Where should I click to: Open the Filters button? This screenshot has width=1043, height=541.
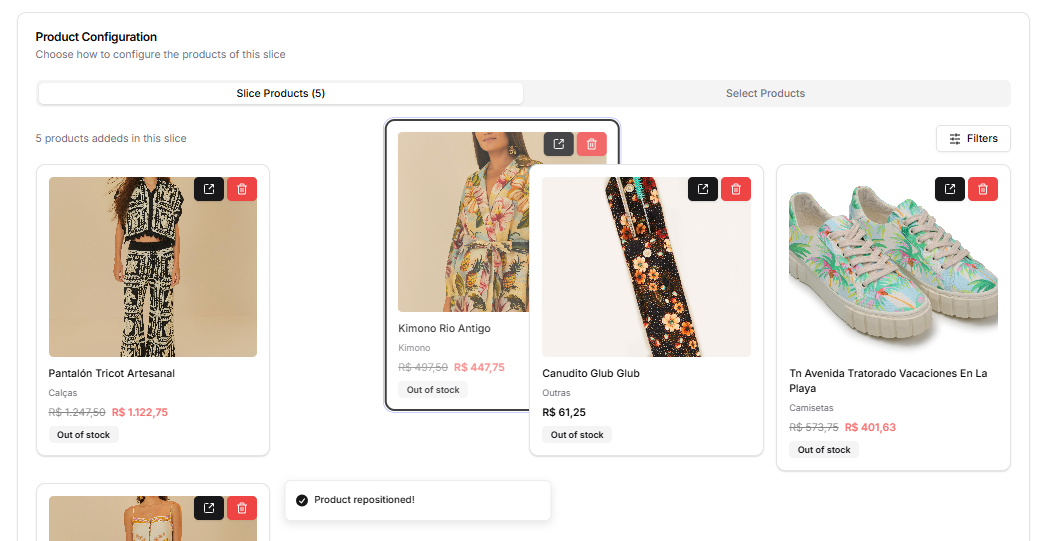[973, 139]
